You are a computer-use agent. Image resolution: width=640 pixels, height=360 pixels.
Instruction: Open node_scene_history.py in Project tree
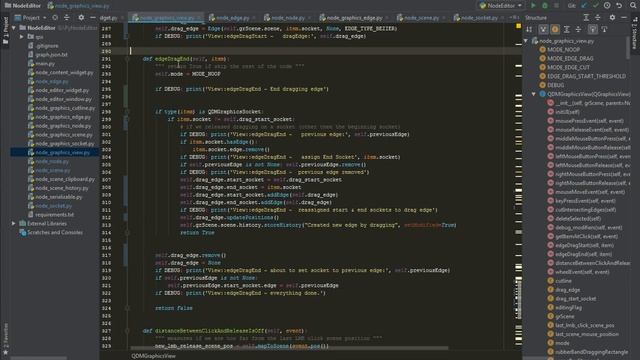point(62,188)
